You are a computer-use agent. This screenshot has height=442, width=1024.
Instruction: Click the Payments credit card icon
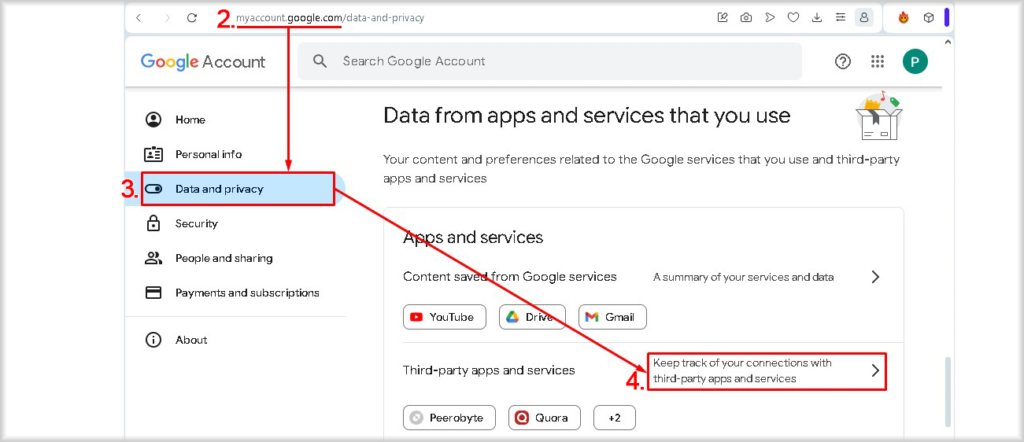pos(153,293)
